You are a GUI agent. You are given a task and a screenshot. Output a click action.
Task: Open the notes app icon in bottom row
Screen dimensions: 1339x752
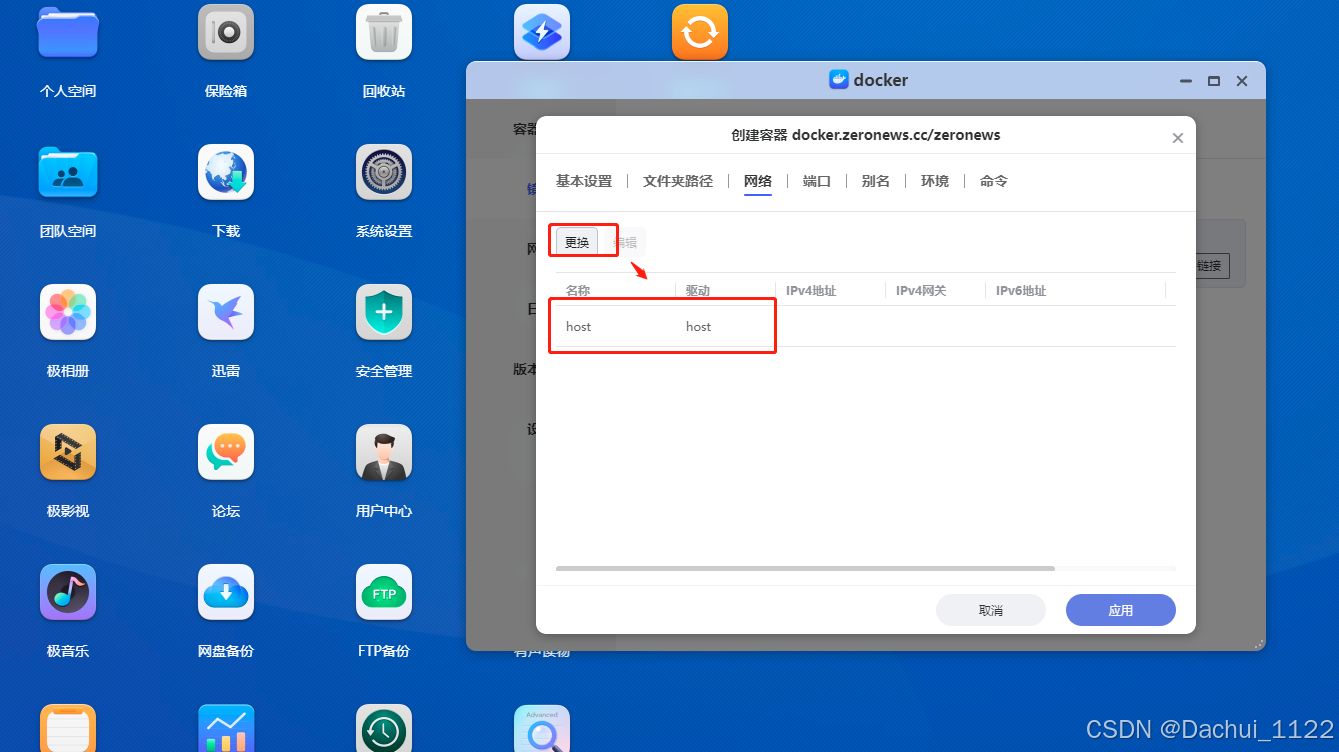point(68,728)
